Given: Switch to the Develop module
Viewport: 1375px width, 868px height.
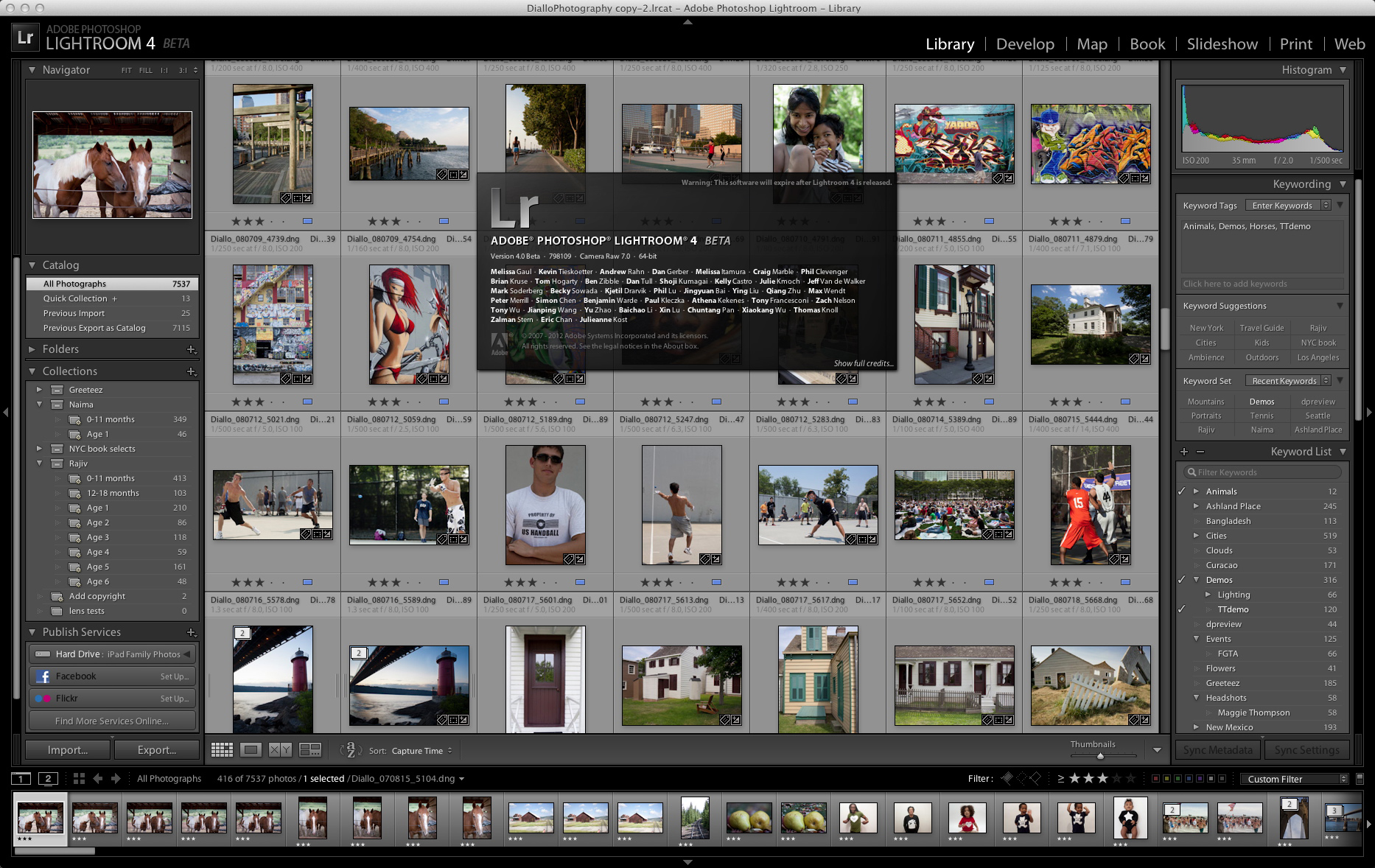Looking at the screenshot, I should point(1025,43).
